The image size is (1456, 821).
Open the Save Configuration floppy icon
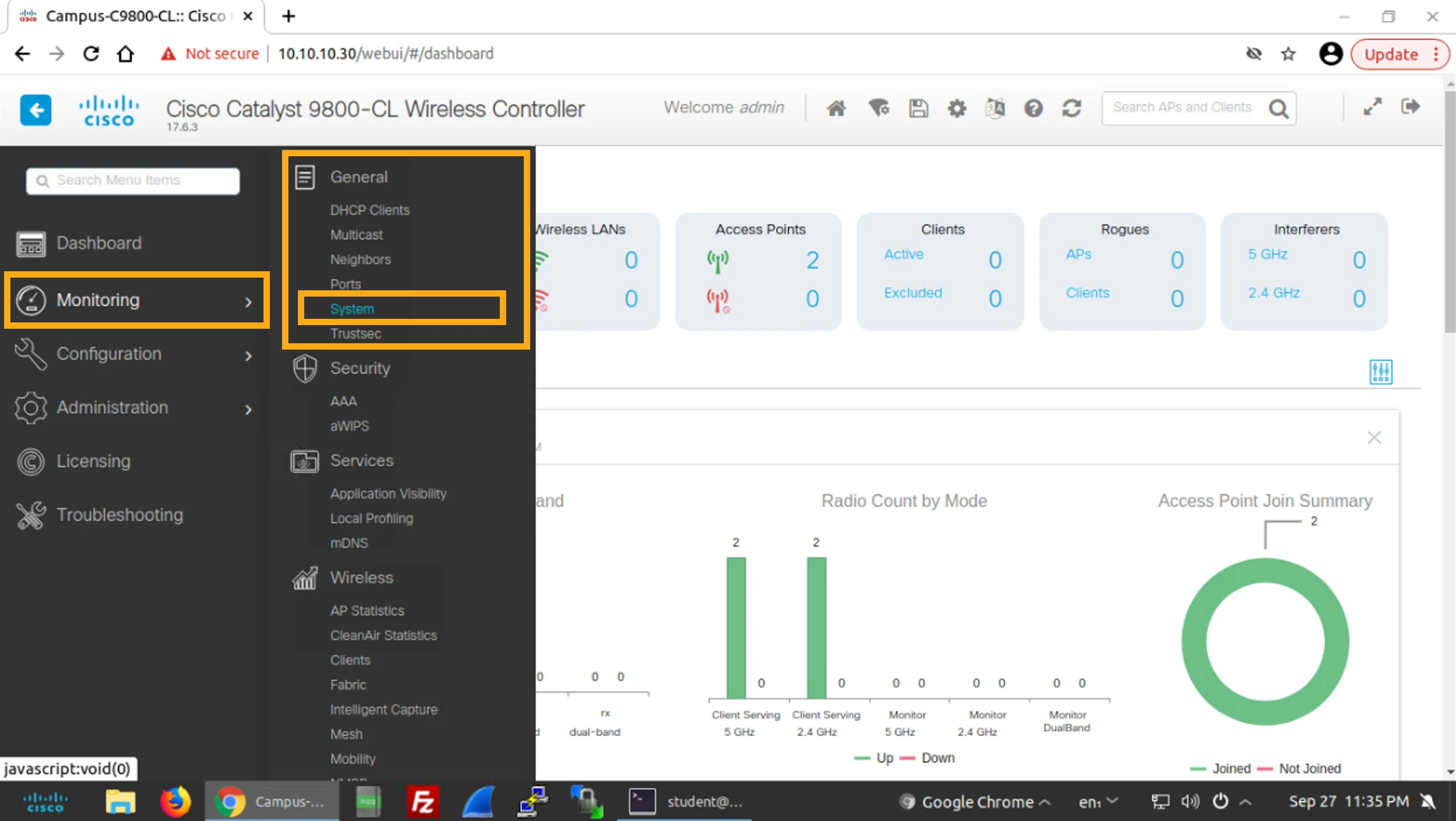point(918,108)
